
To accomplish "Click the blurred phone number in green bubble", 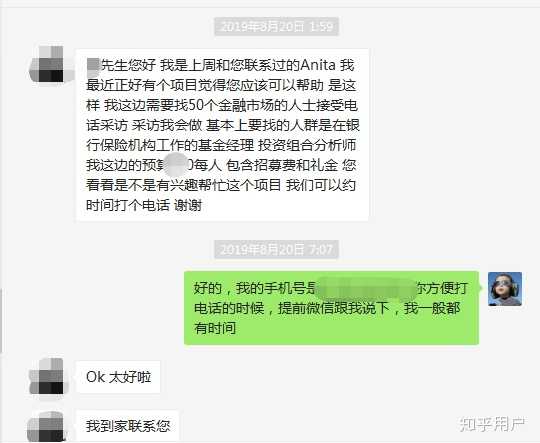I will point(366,288).
